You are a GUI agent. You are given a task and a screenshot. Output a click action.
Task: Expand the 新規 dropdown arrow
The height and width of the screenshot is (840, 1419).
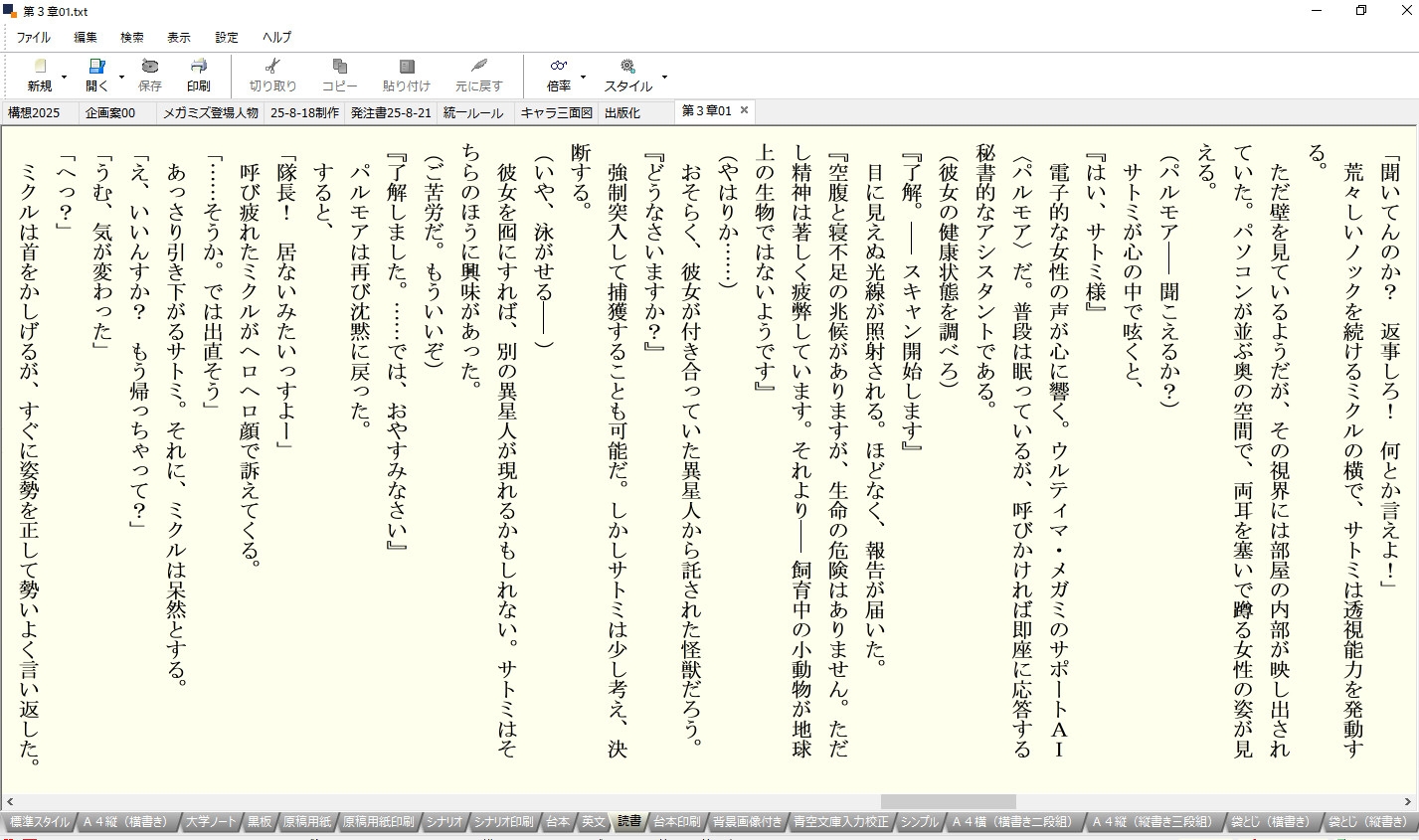click(x=65, y=77)
